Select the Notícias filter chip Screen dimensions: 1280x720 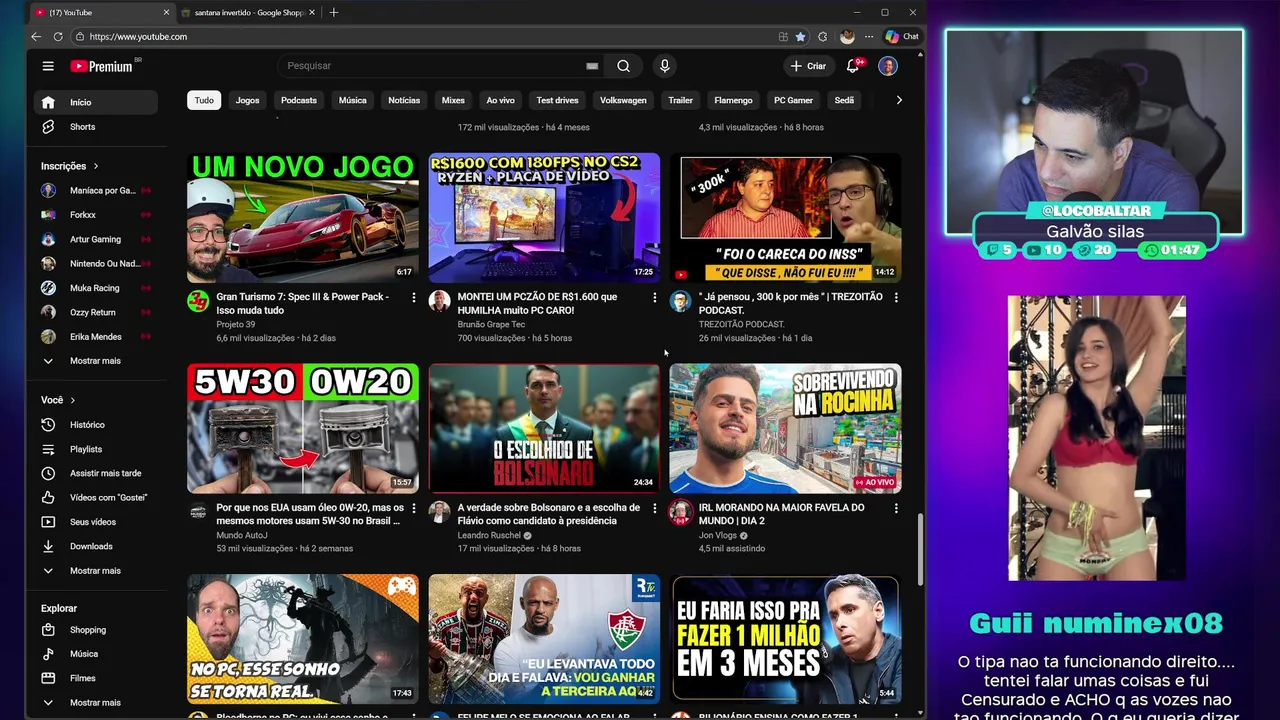[404, 100]
